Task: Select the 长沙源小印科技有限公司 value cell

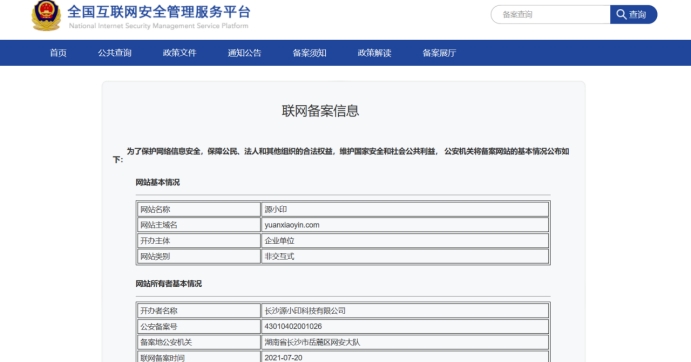Action: tap(405, 311)
